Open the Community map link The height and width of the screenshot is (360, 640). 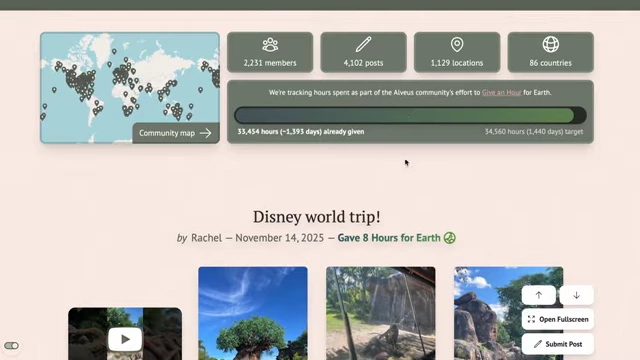point(176,133)
